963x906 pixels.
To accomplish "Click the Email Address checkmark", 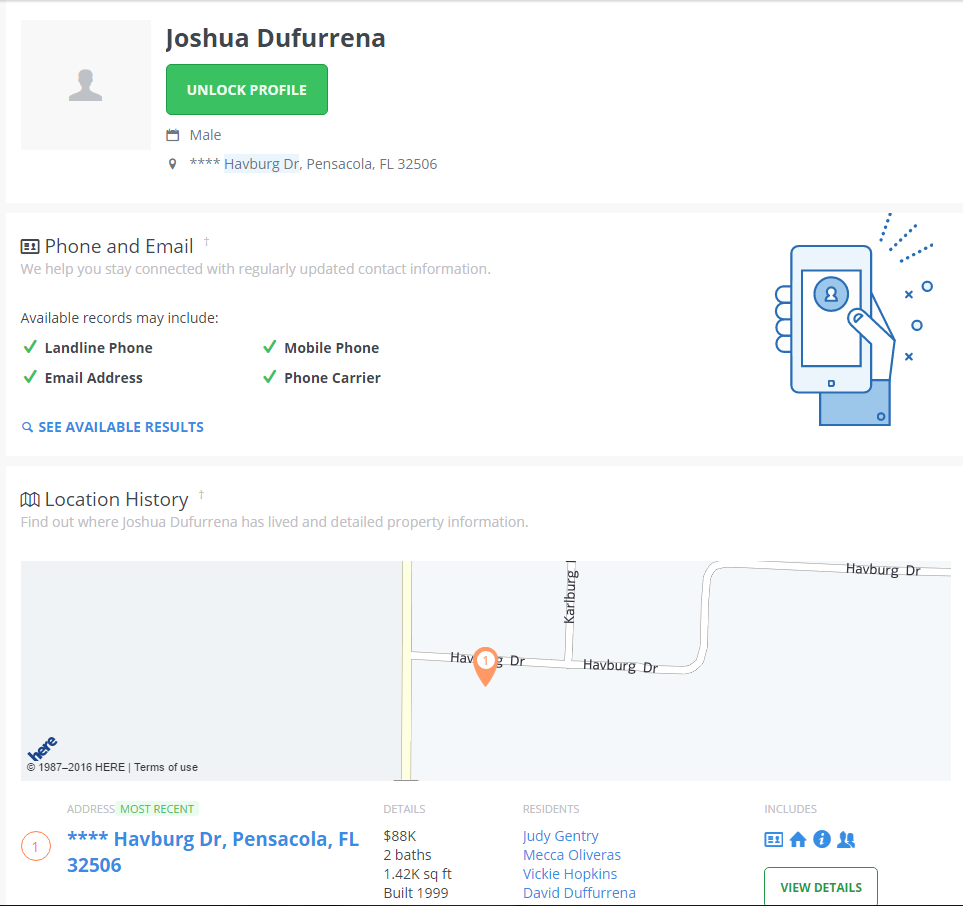I will pos(30,377).
